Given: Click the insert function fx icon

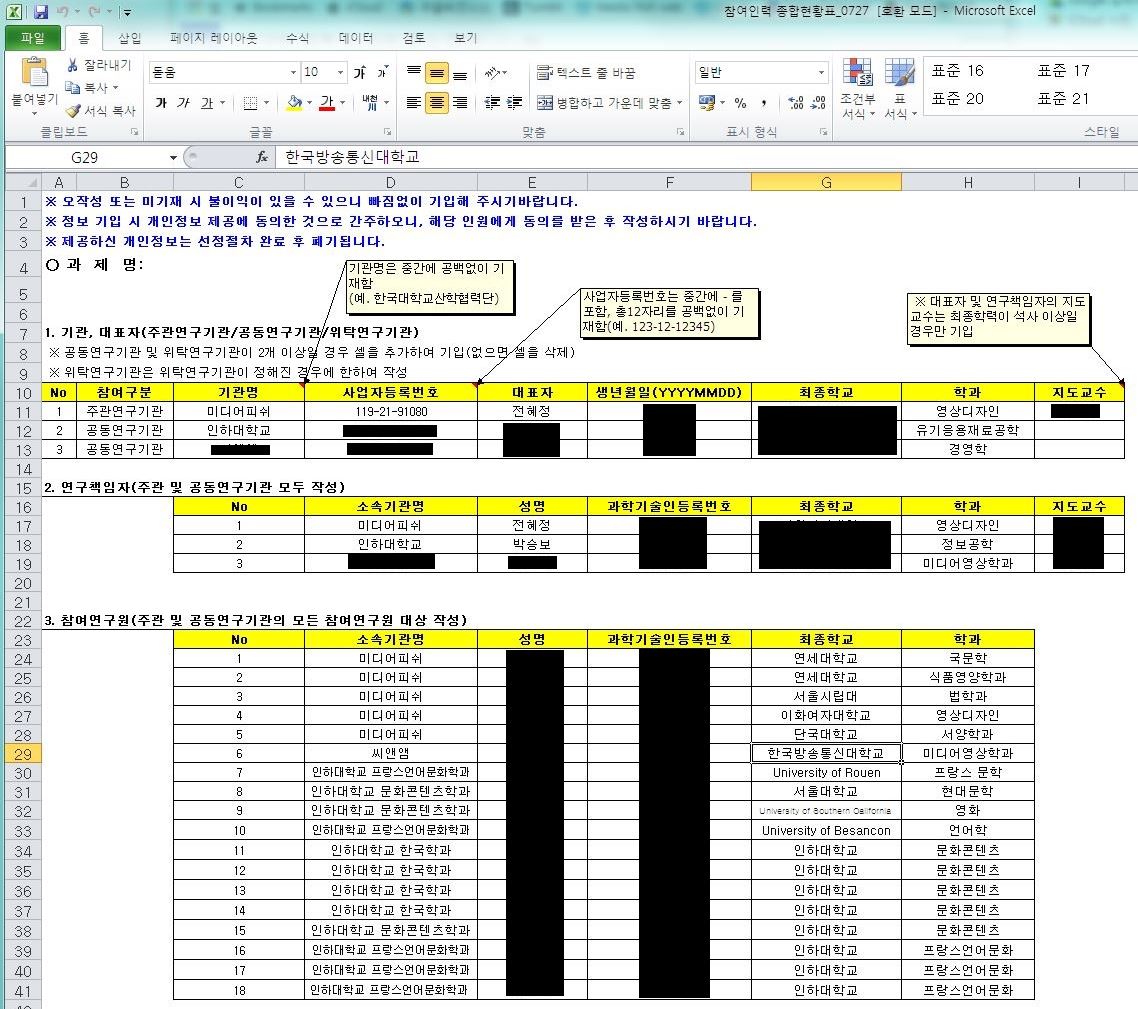Looking at the screenshot, I should 262,157.
